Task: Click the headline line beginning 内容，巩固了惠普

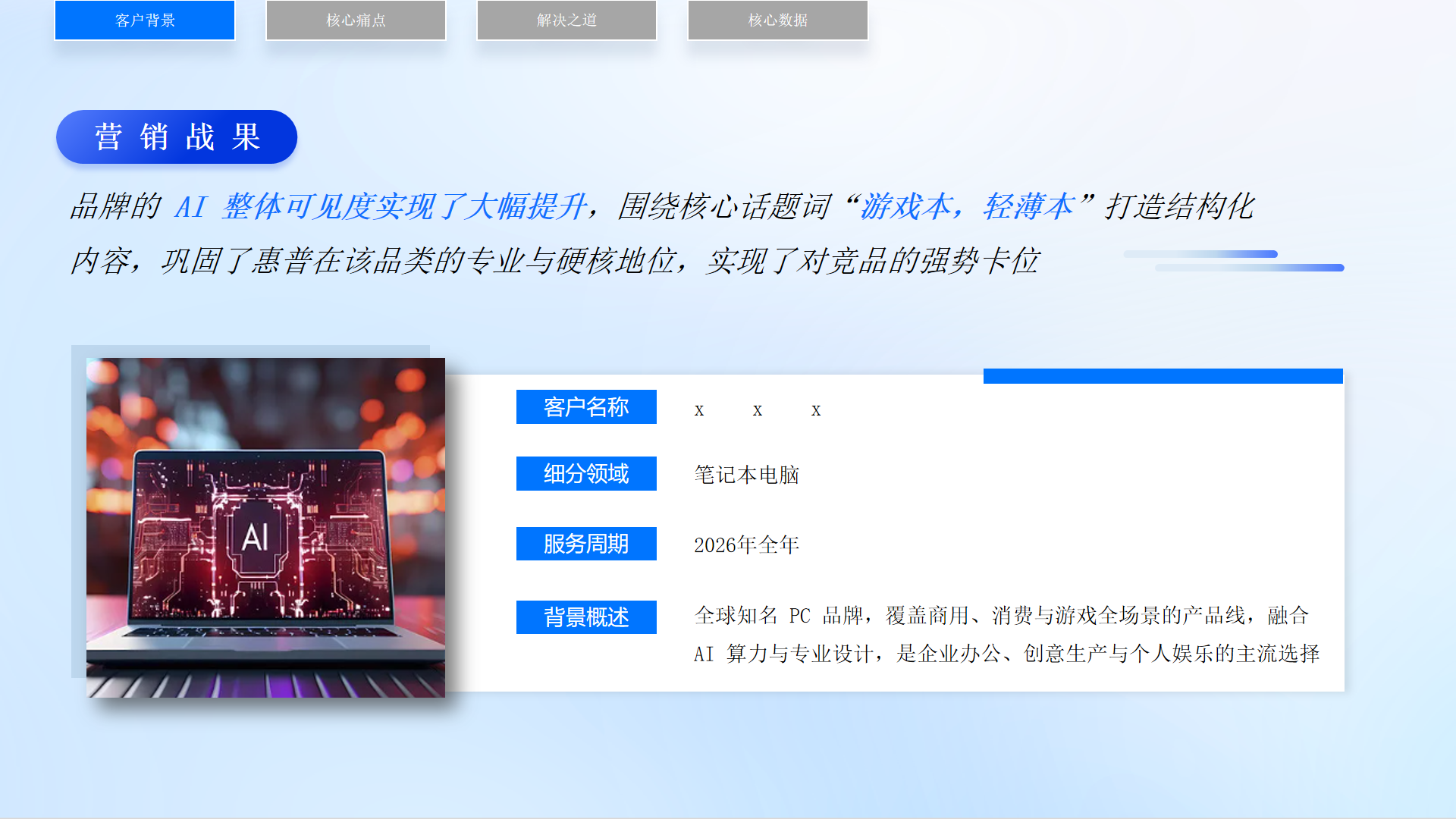Action: tap(554, 261)
